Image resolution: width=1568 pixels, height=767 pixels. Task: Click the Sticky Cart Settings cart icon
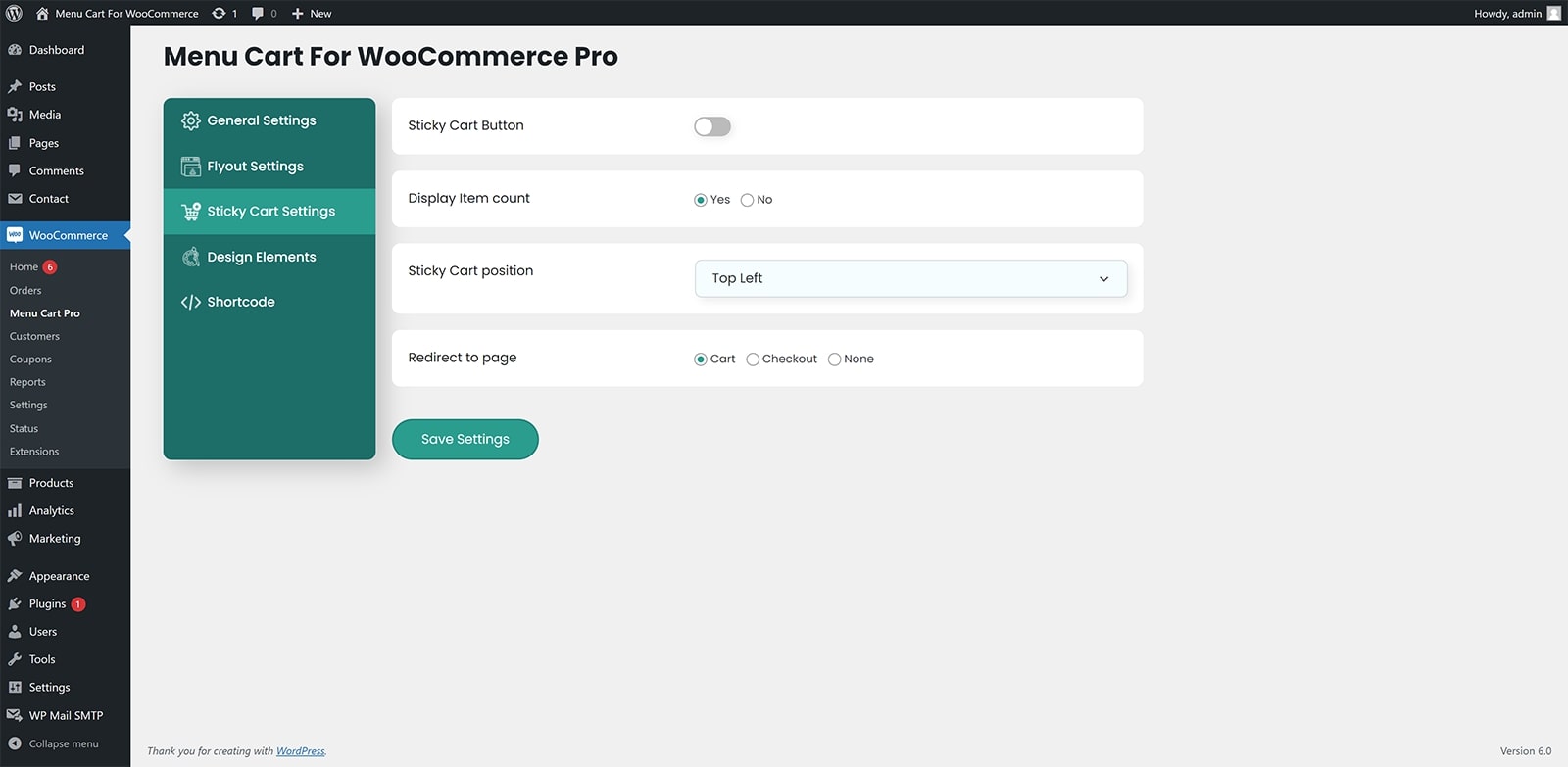point(191,212)
